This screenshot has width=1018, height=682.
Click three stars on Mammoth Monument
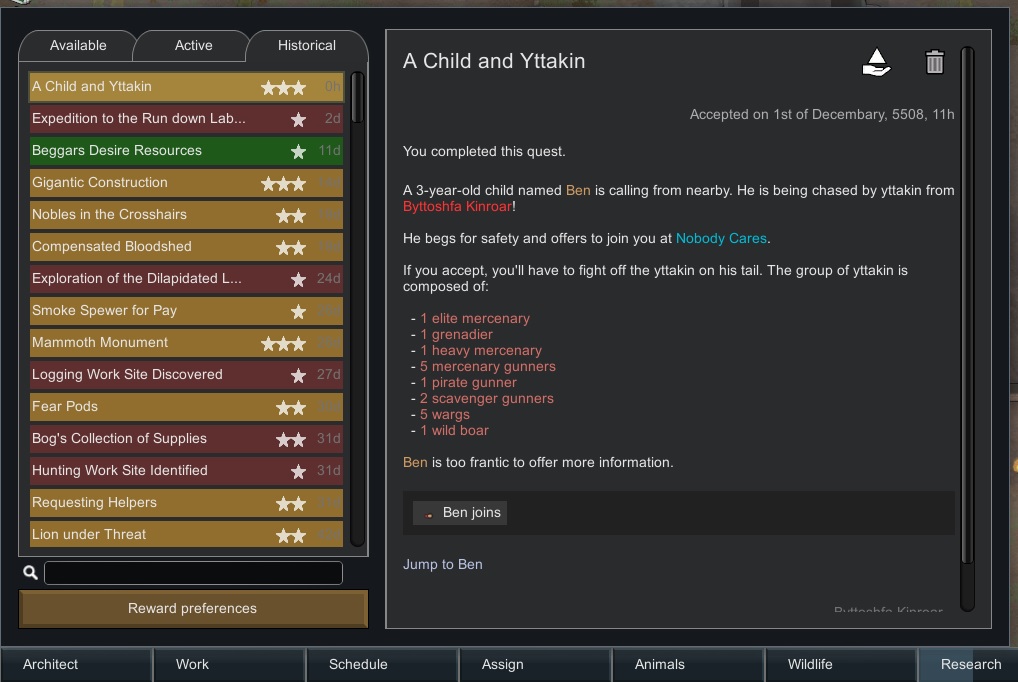click(283, 343)
